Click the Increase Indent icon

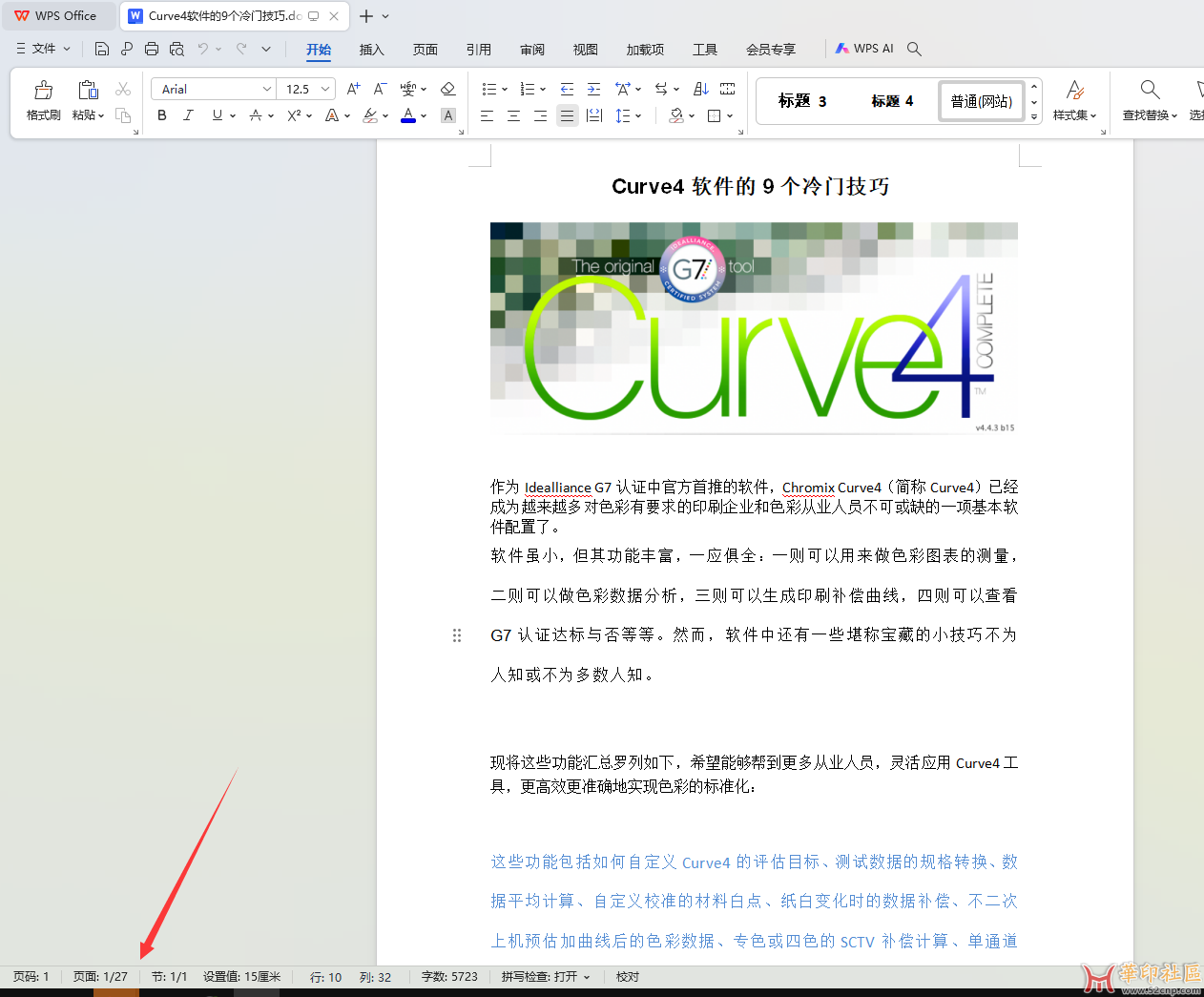tap(593, 89)
